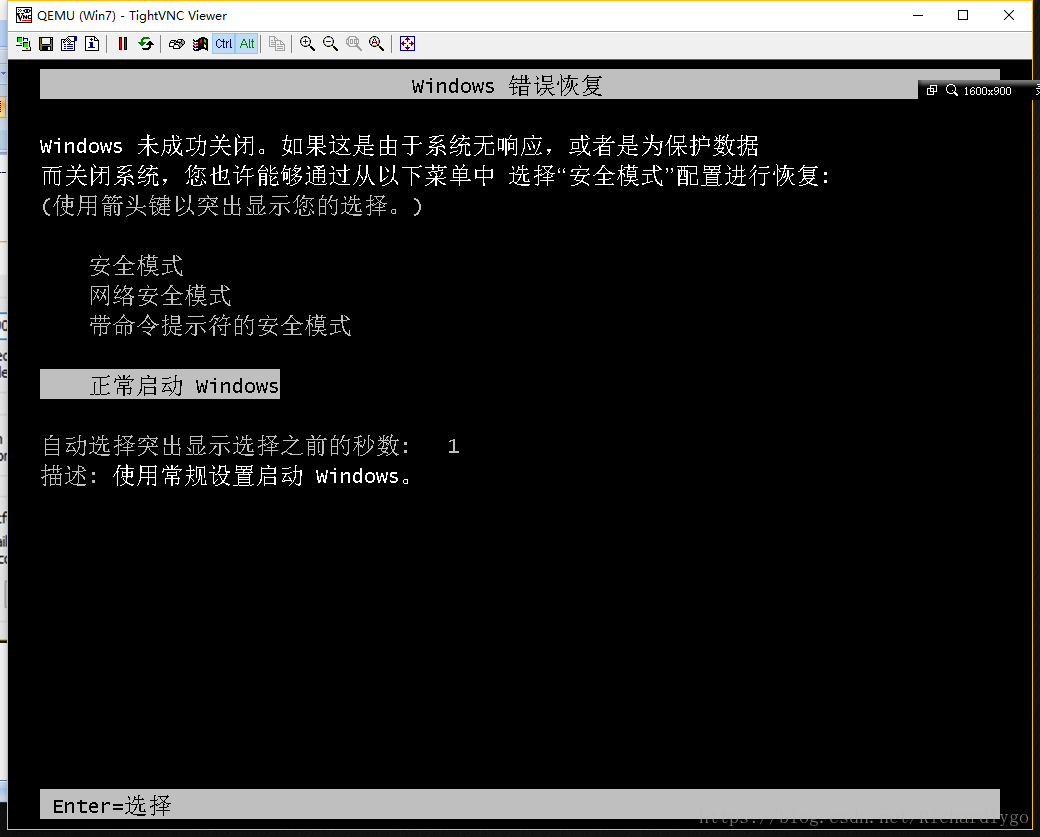The width and height of the screenshot is (1040, 837).
Task: Click the Transfer files icon
Action: [x=277, y=44]
